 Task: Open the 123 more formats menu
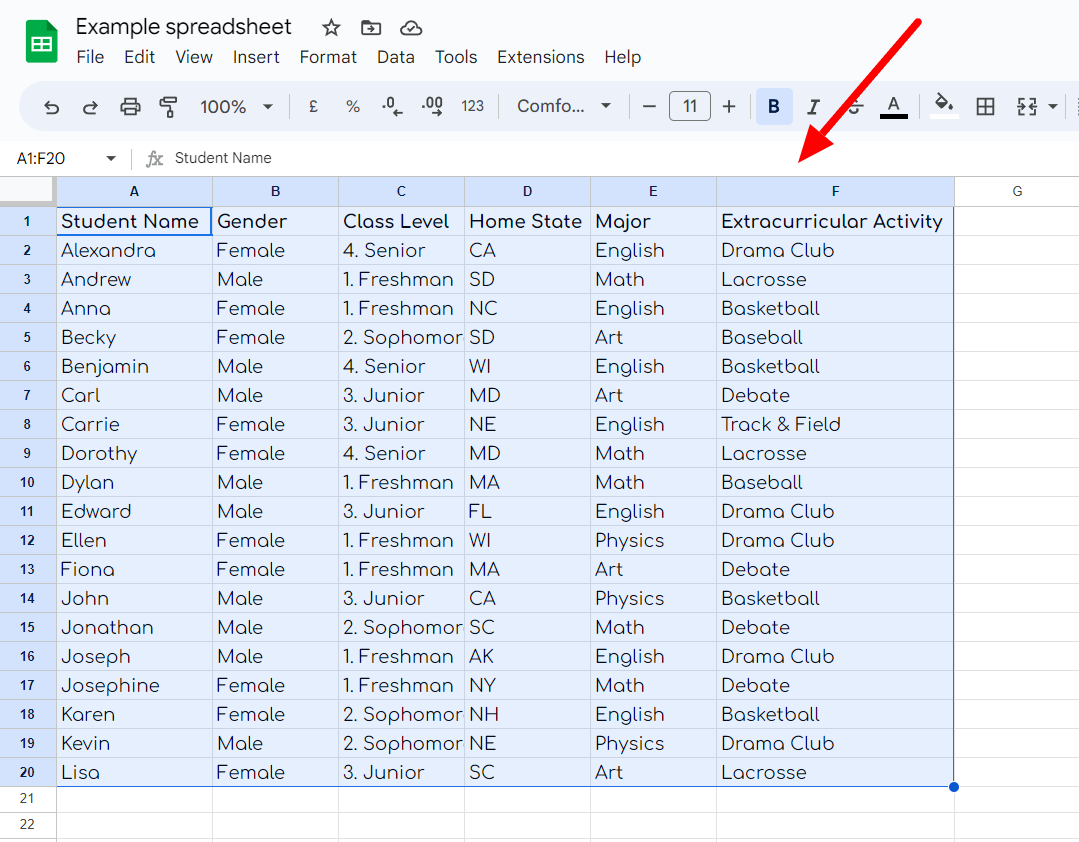click(x=473, y=107)
